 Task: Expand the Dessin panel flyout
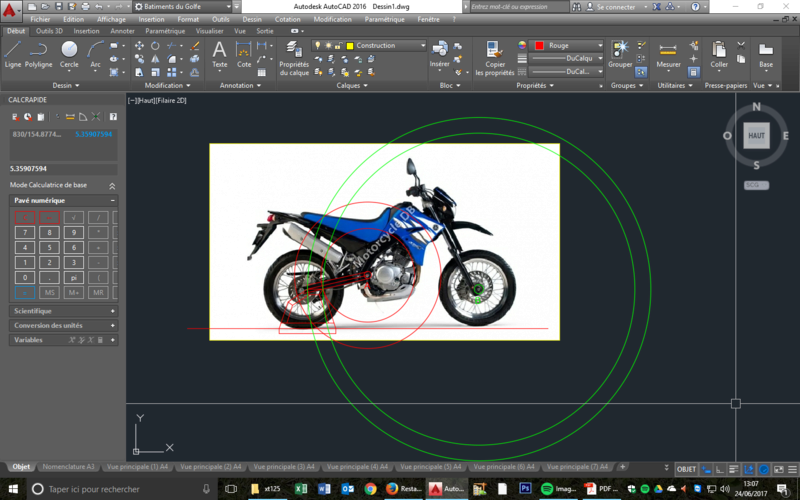66,85
